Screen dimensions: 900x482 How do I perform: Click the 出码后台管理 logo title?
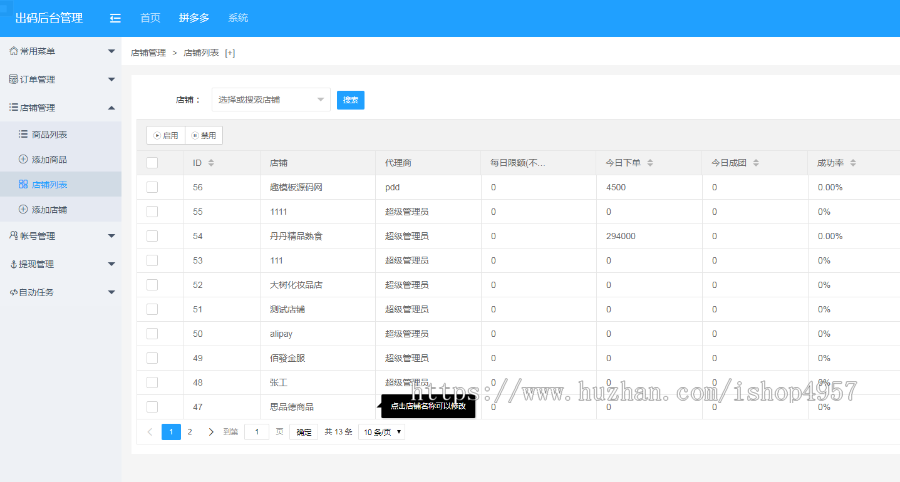(49, 18)
